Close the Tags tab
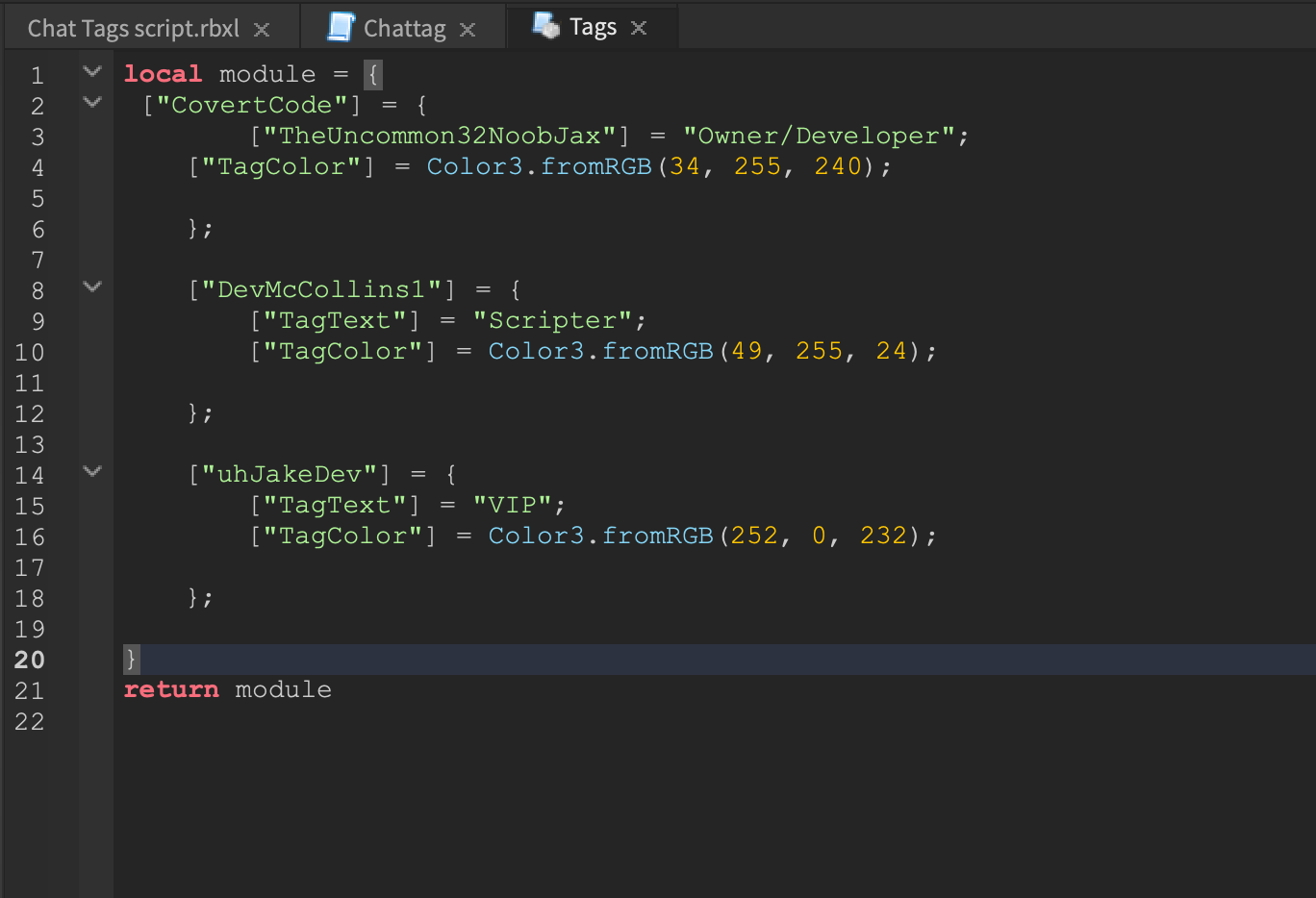 (638, 27)
